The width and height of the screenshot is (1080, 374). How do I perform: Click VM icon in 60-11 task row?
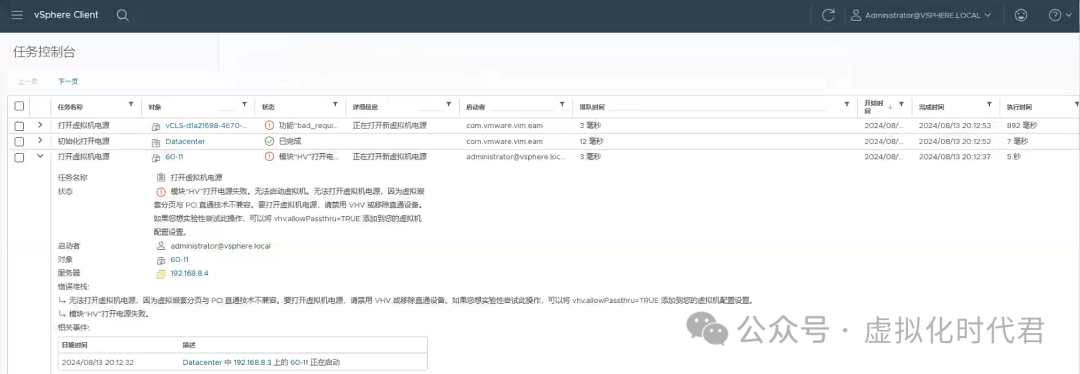click(x=156, y=158)
